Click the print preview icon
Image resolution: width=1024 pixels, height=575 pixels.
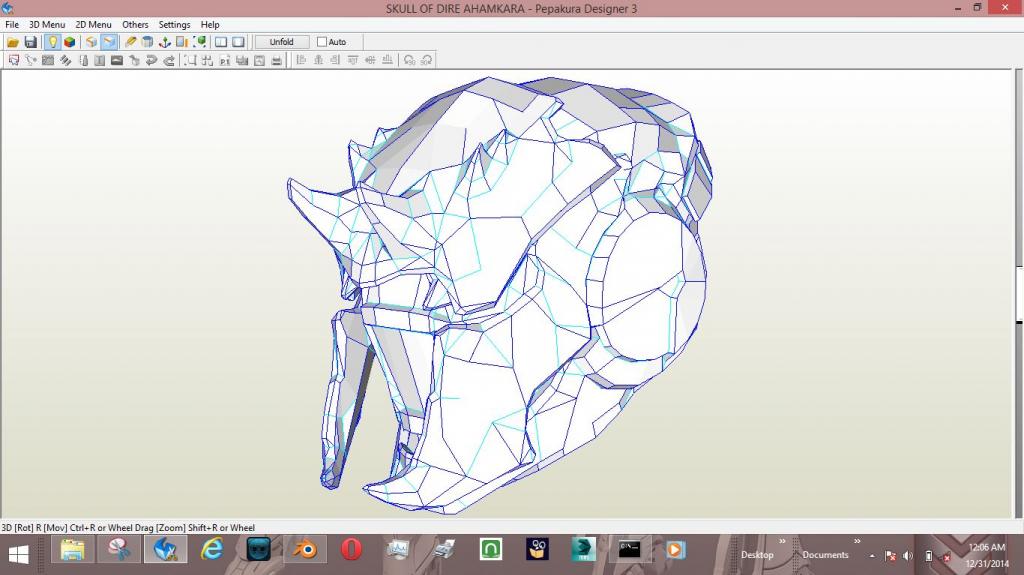tap(259, 60)
